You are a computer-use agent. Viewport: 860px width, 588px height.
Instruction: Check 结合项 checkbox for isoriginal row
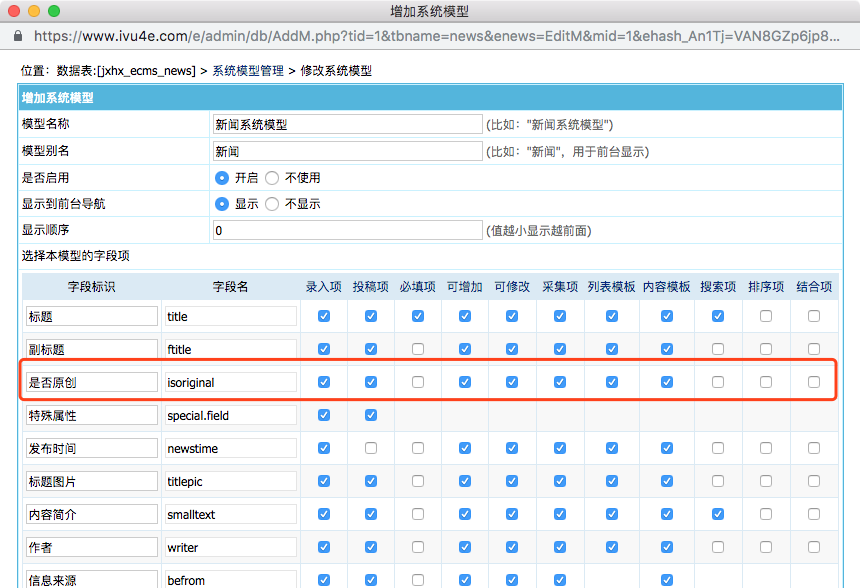click(x=814, y=382)
